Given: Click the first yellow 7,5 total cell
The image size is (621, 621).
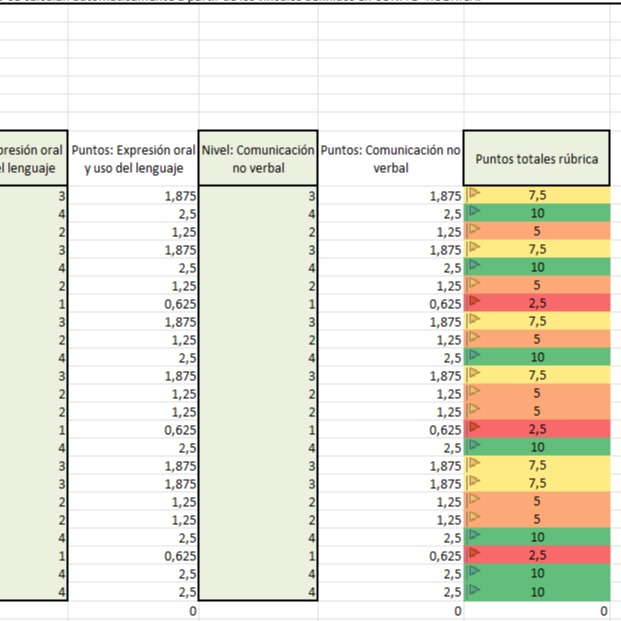Looking at the screenshot, I should [x=538, y=195].
